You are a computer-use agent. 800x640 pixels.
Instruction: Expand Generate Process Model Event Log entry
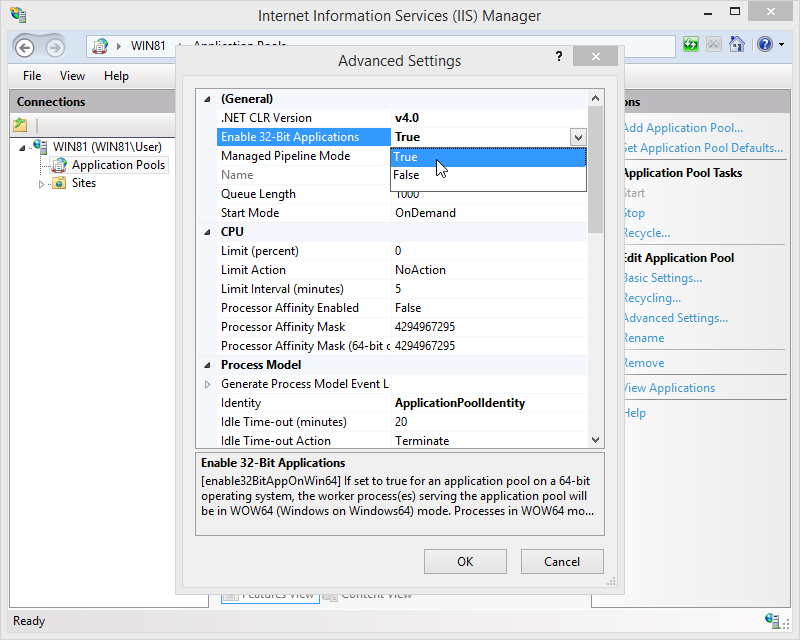click(207, 384)
